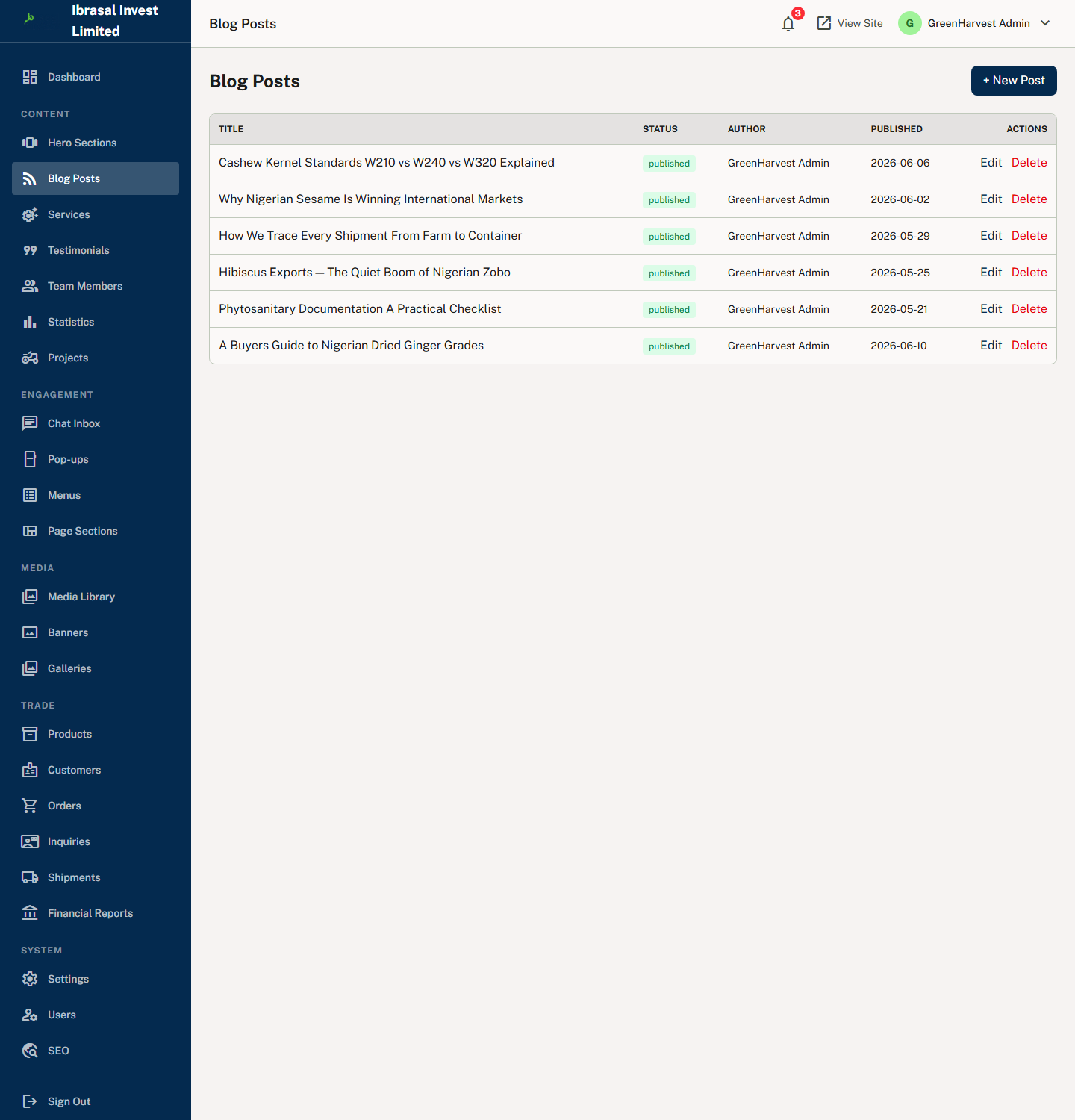The width and height of the screenshot is (1075, 1120).
Task: Select Shipments in the Trade section
Action: (96, 877)
